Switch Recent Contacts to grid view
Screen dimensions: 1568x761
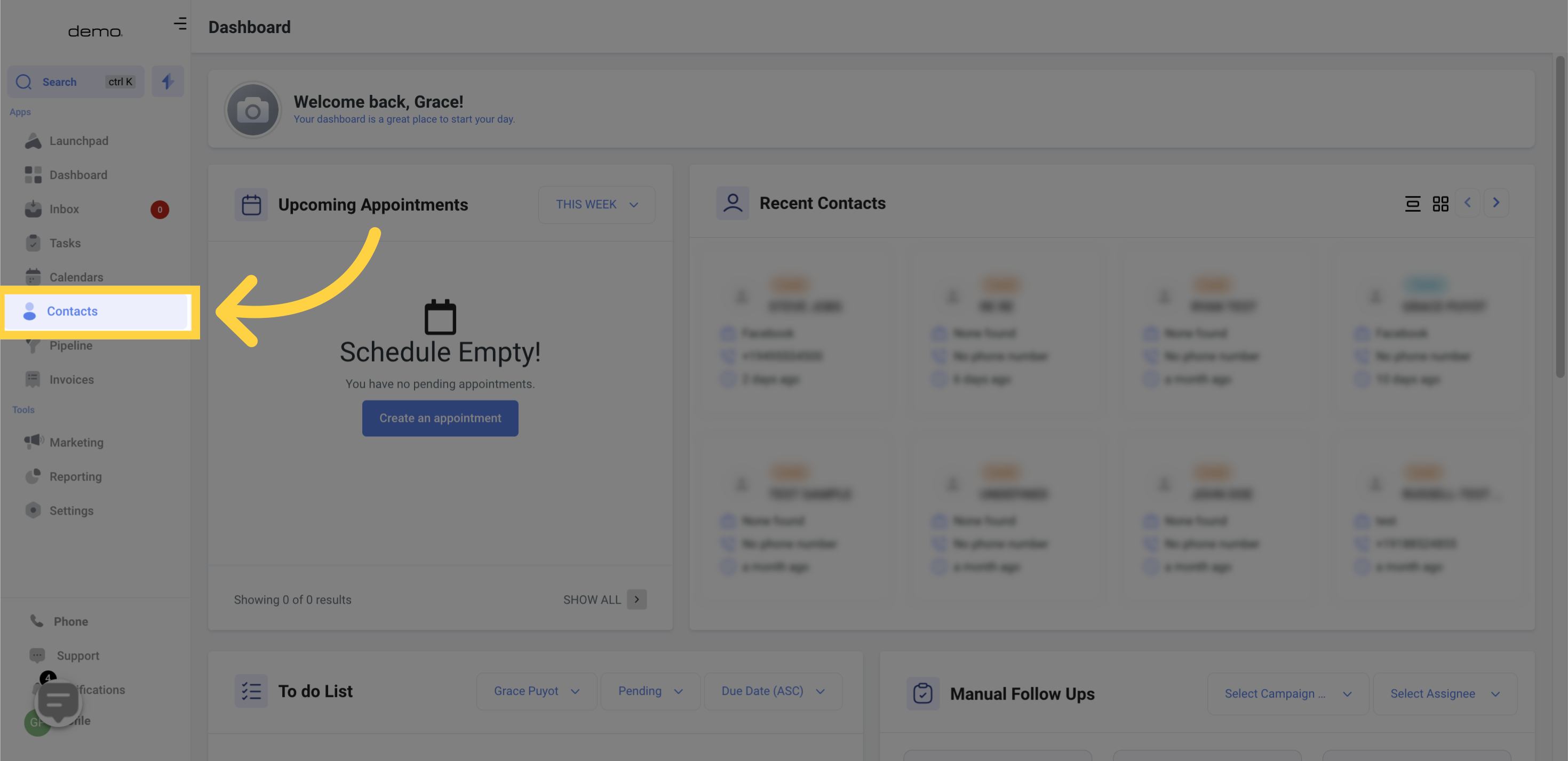(x=1440, y=204)
